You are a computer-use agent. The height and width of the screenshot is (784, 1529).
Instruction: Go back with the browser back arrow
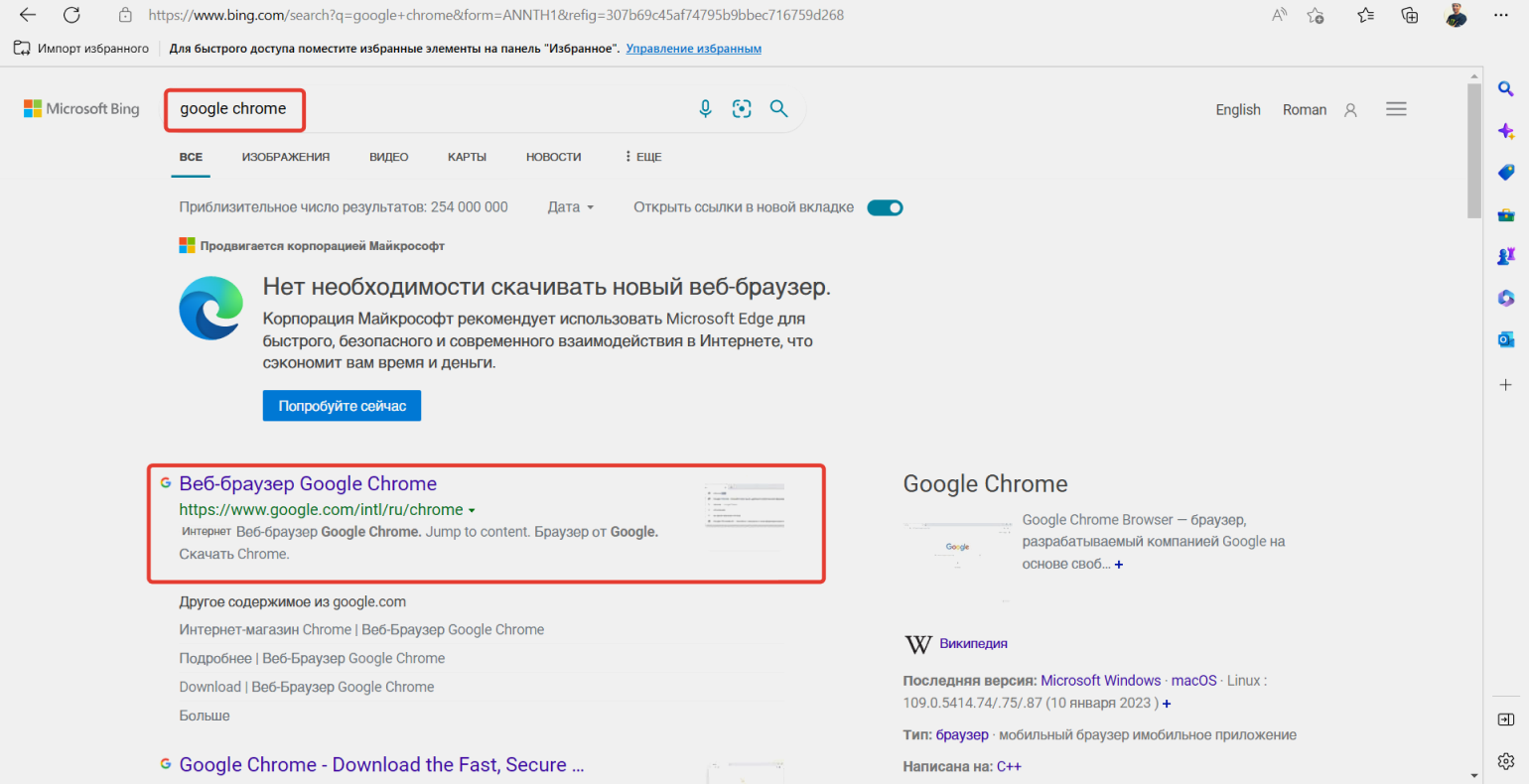(x=28, y=15)
